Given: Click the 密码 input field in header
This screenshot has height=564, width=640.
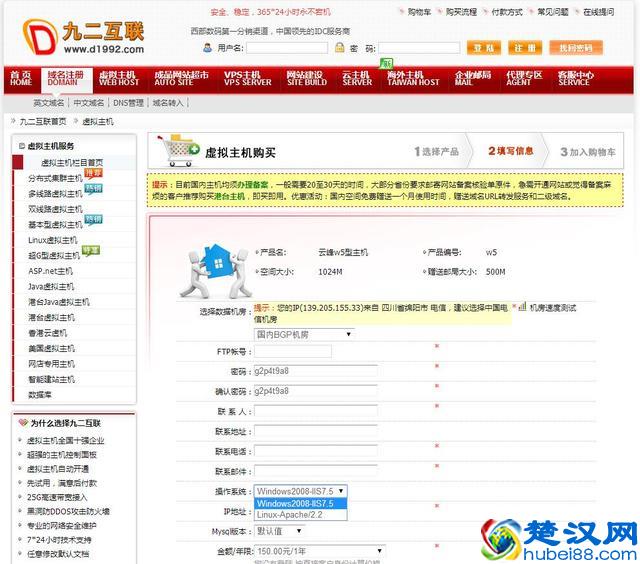Looking at the screenshot, I should tap(419, 48).
